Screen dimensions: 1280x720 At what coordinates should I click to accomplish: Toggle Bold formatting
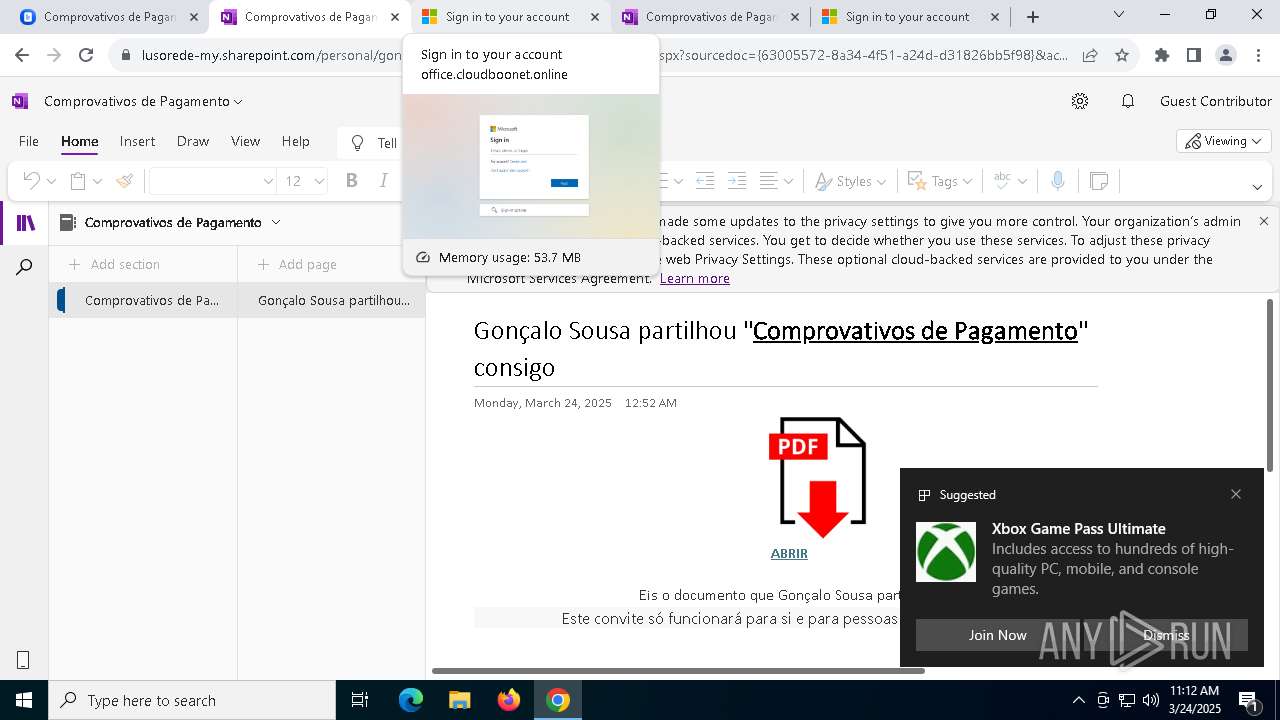point(351,181)
